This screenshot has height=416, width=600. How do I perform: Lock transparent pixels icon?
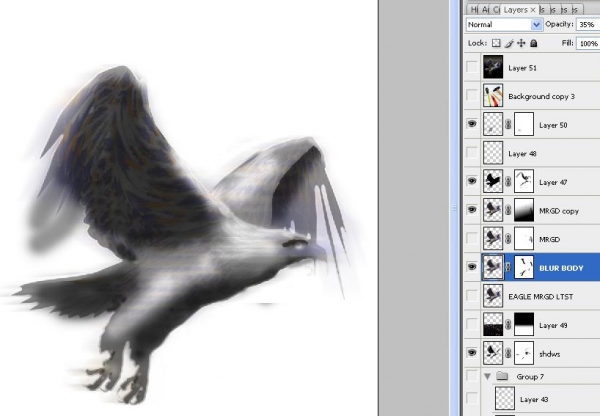point(496,43)
